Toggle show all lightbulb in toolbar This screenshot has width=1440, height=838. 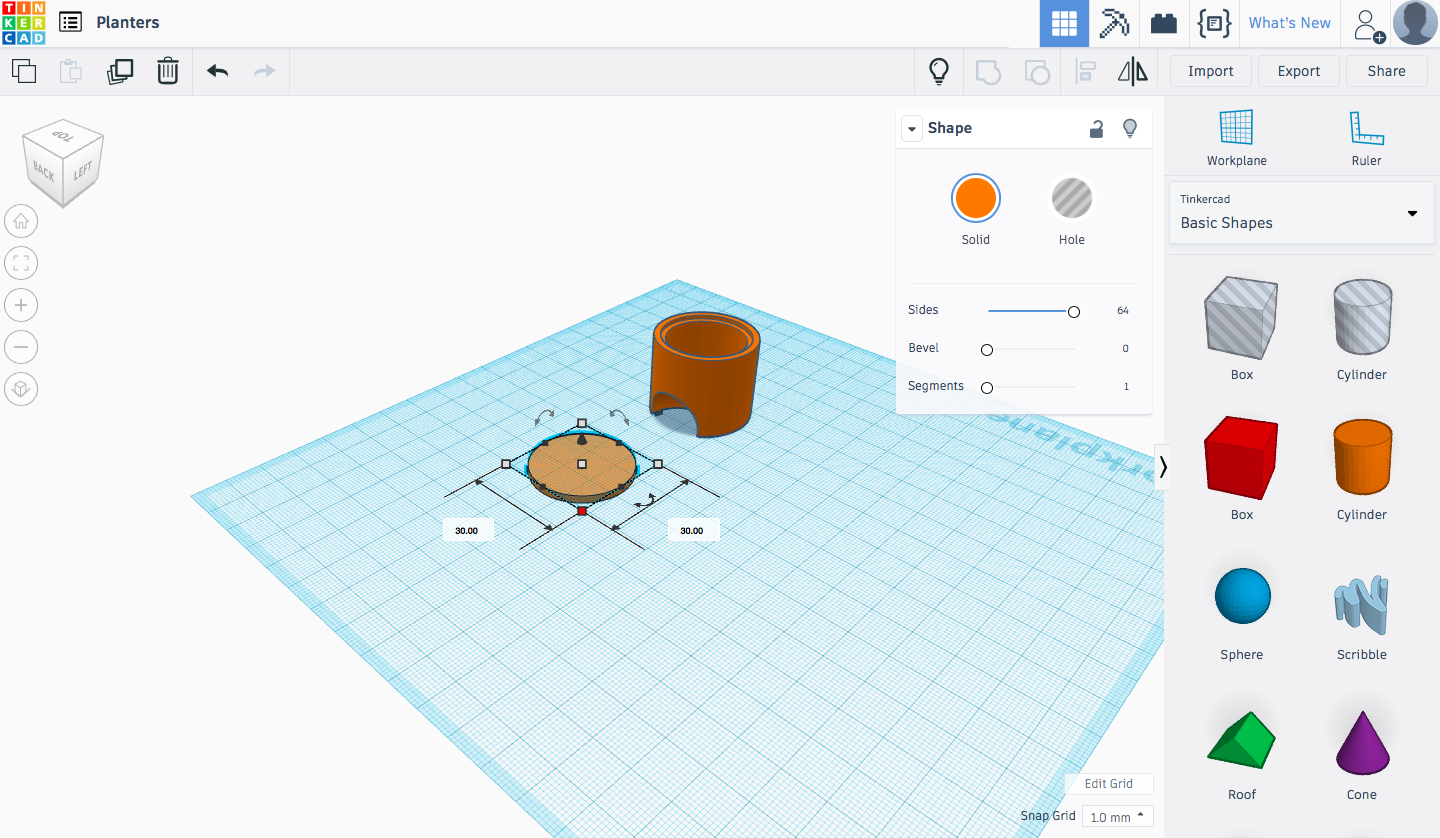938,71
